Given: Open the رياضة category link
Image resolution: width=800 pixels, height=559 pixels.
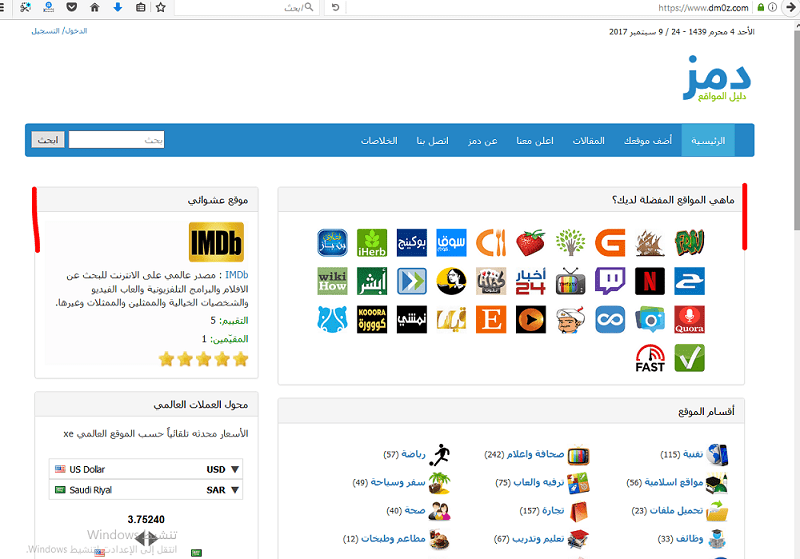Looking at the screenshot, I should tap(413, 454).
